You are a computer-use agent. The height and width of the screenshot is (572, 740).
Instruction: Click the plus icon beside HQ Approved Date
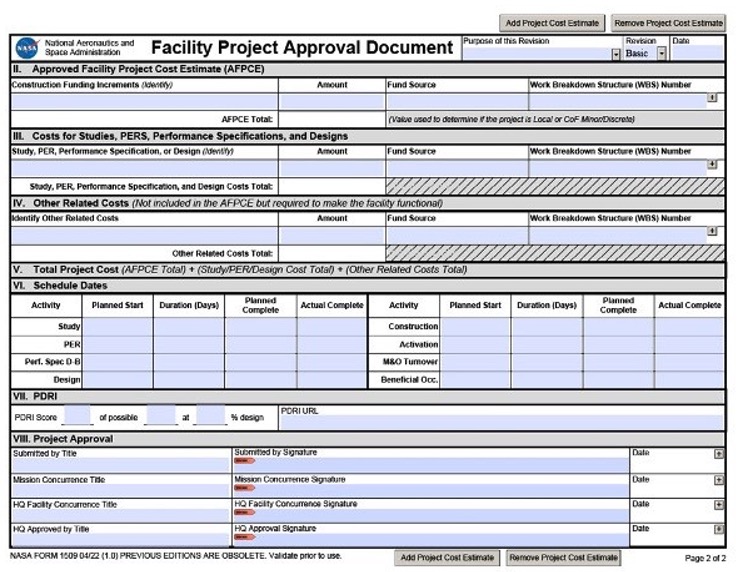(x=718, y=529)
